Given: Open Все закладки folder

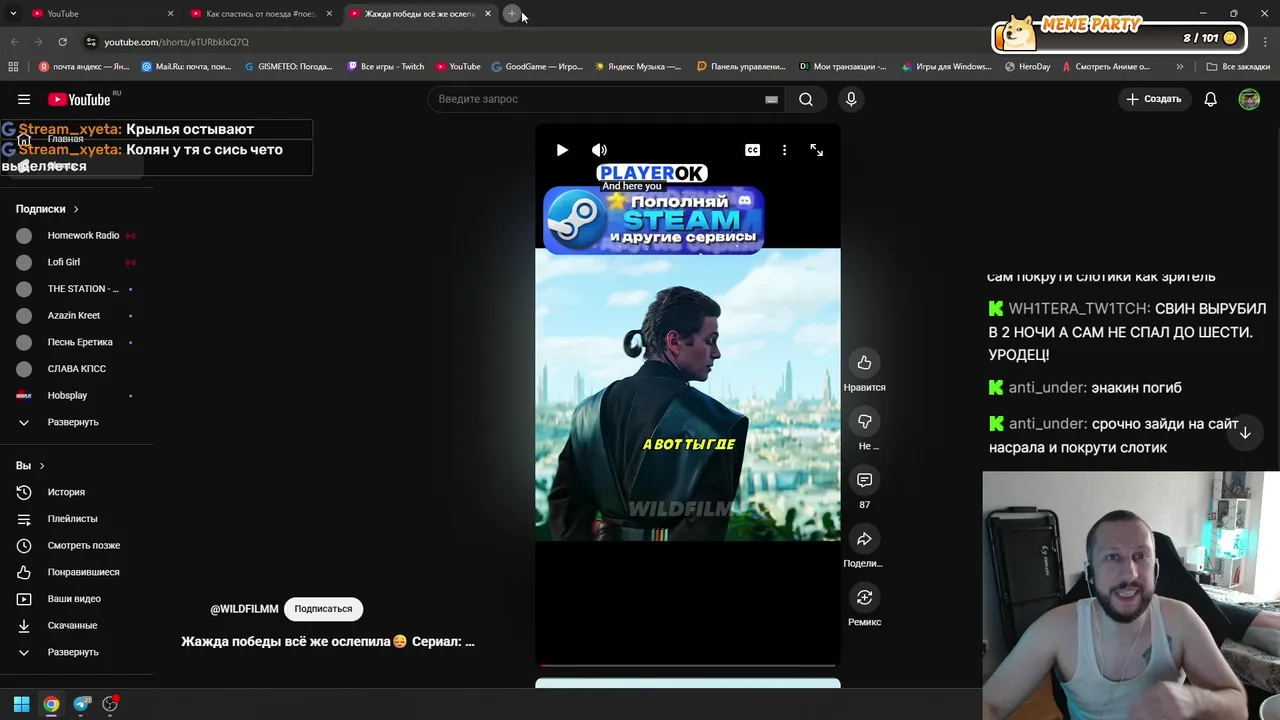Looking at the screenshot, I should (x=1238, y=67).
